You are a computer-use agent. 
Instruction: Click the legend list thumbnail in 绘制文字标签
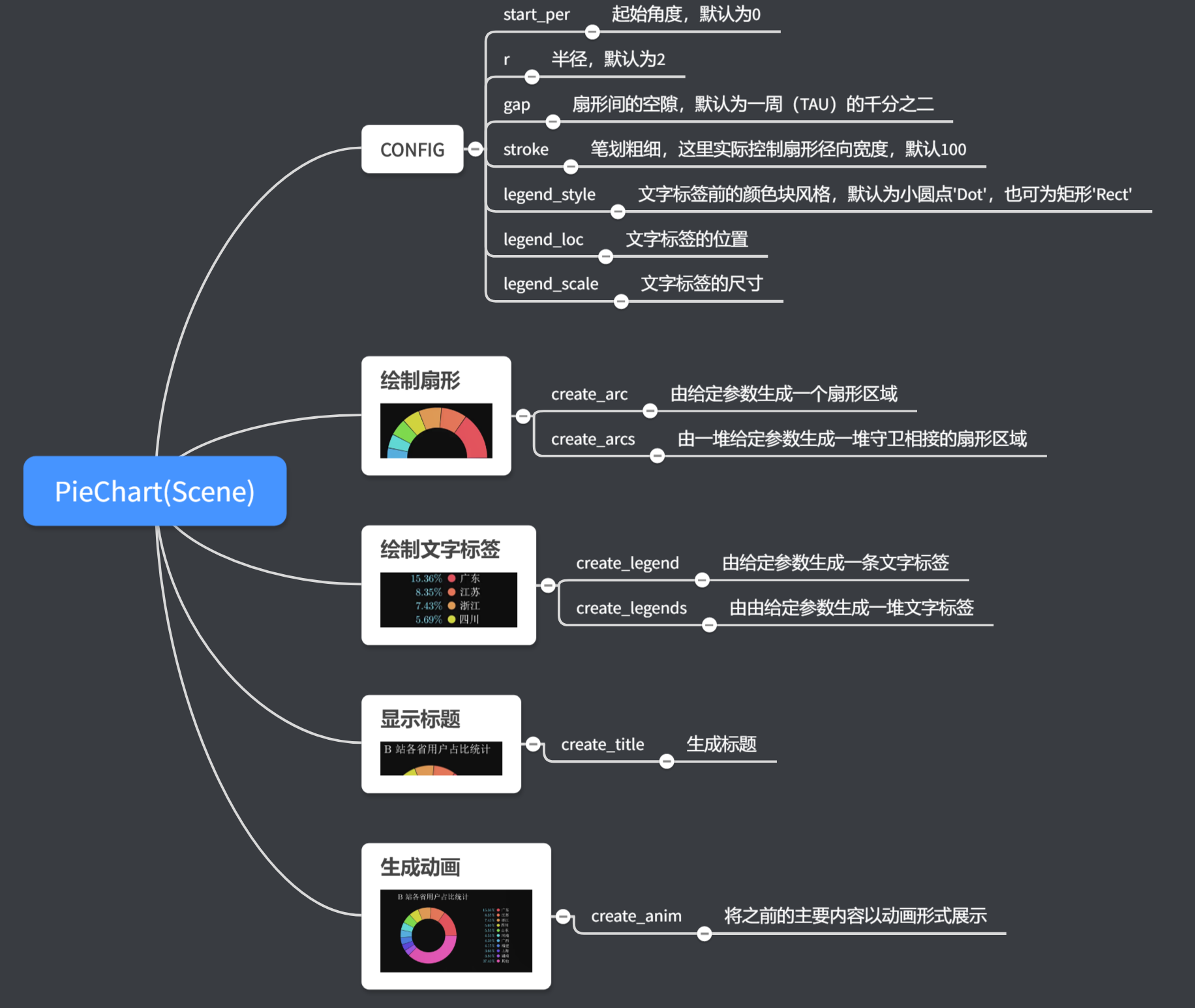449,600
